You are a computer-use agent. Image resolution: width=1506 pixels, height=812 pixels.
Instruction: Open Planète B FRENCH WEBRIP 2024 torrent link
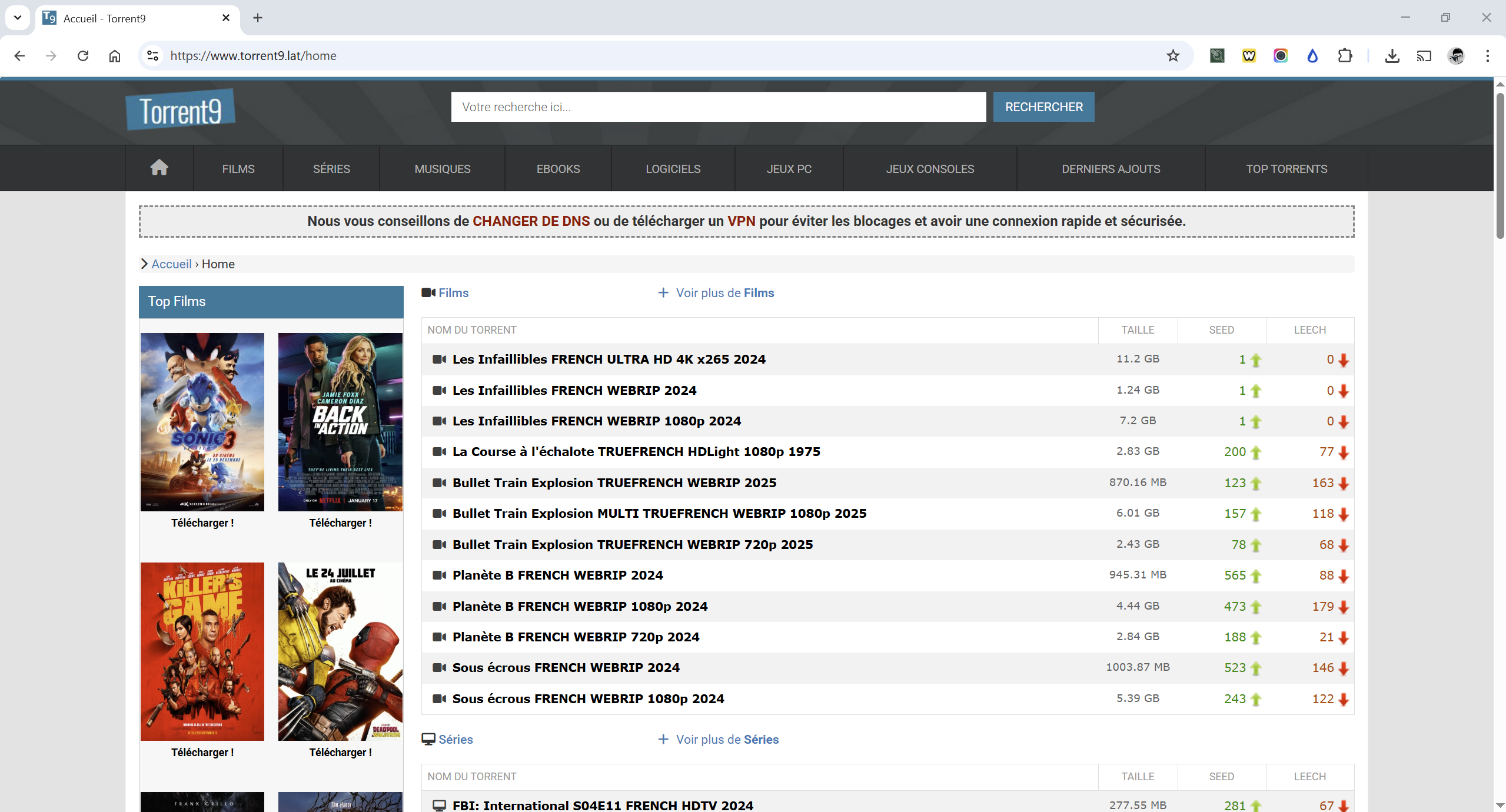point(557,575)
